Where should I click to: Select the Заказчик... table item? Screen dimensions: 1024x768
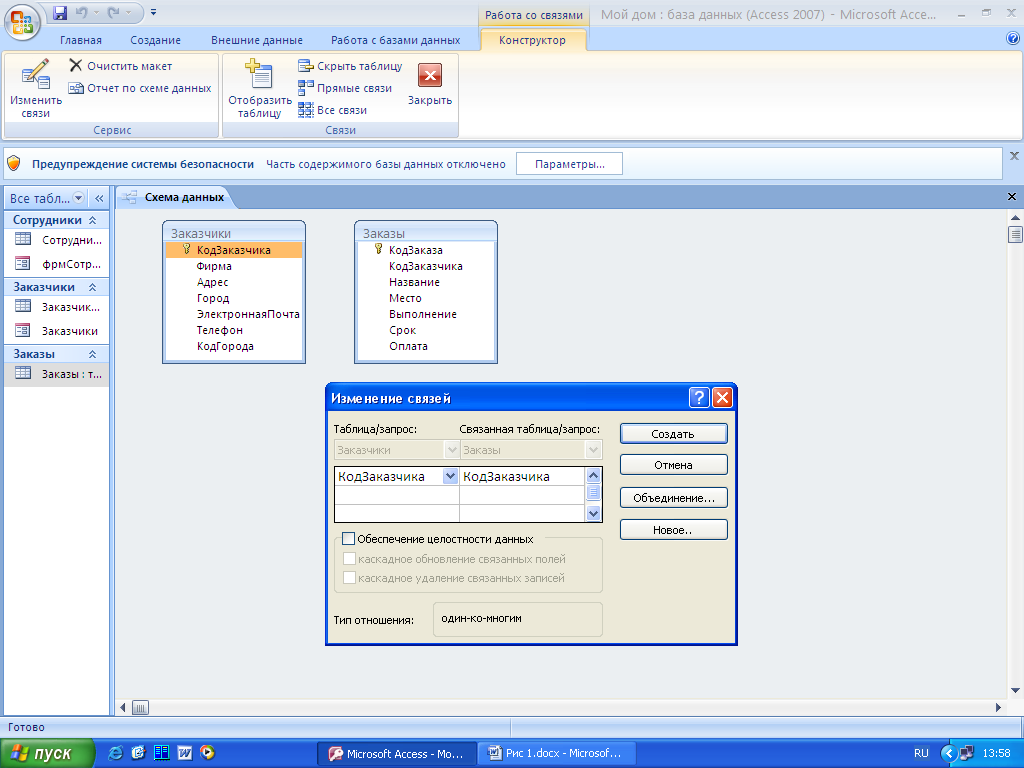(x=57, y=306)
